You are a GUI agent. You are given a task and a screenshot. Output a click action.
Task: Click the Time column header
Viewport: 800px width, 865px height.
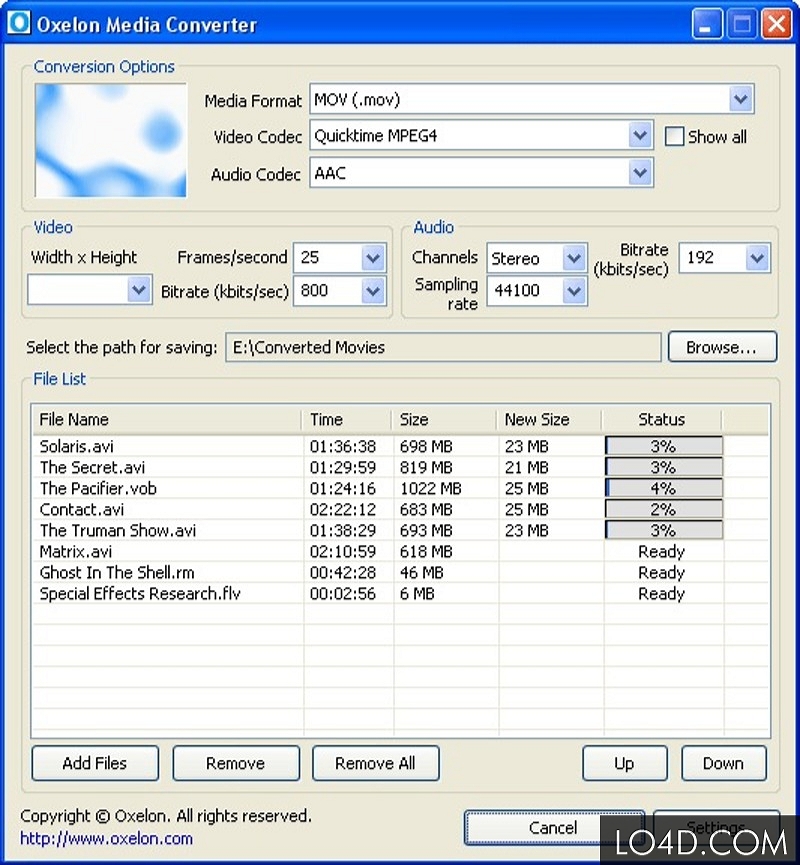[346, 420]
